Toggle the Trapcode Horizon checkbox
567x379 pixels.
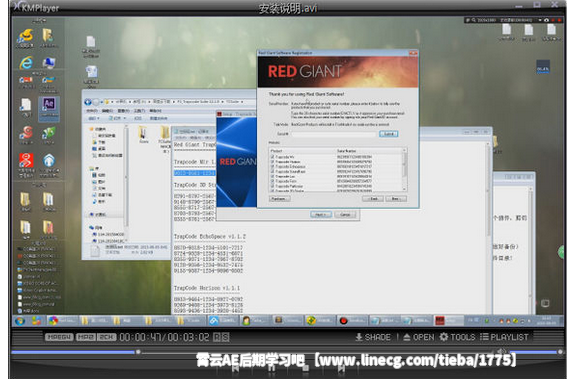(272, 162)
